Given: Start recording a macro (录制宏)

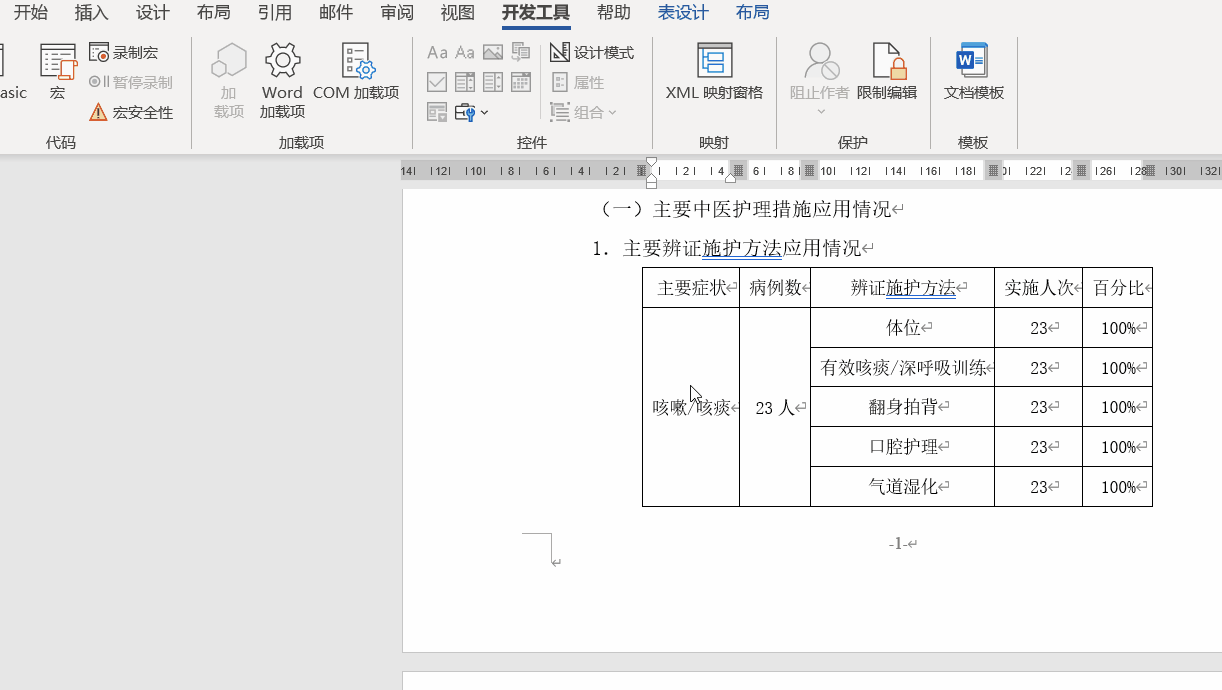Looking at the screenshot, I should 124,52.
